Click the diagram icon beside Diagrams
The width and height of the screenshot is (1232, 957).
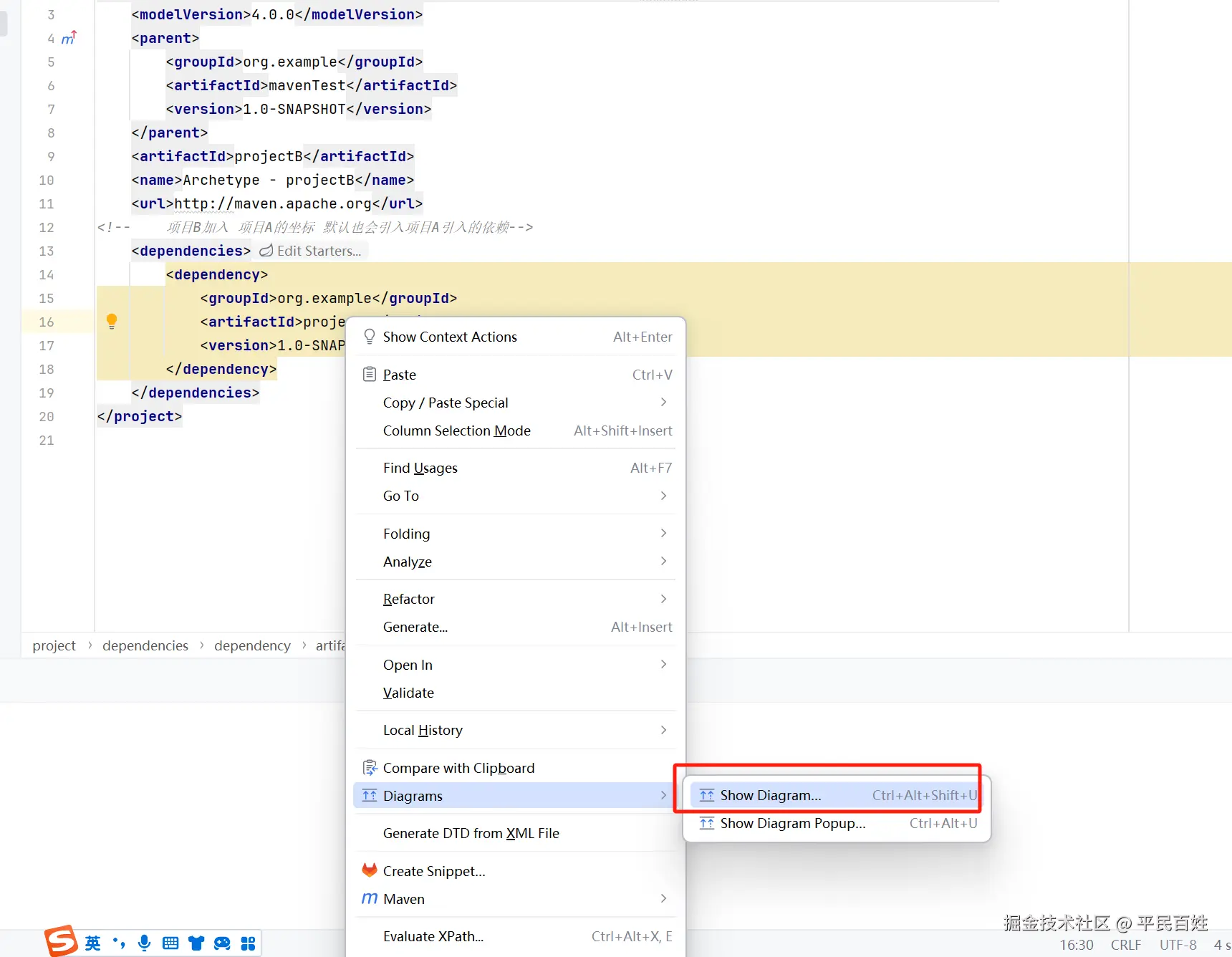click(x=370, y=796)
